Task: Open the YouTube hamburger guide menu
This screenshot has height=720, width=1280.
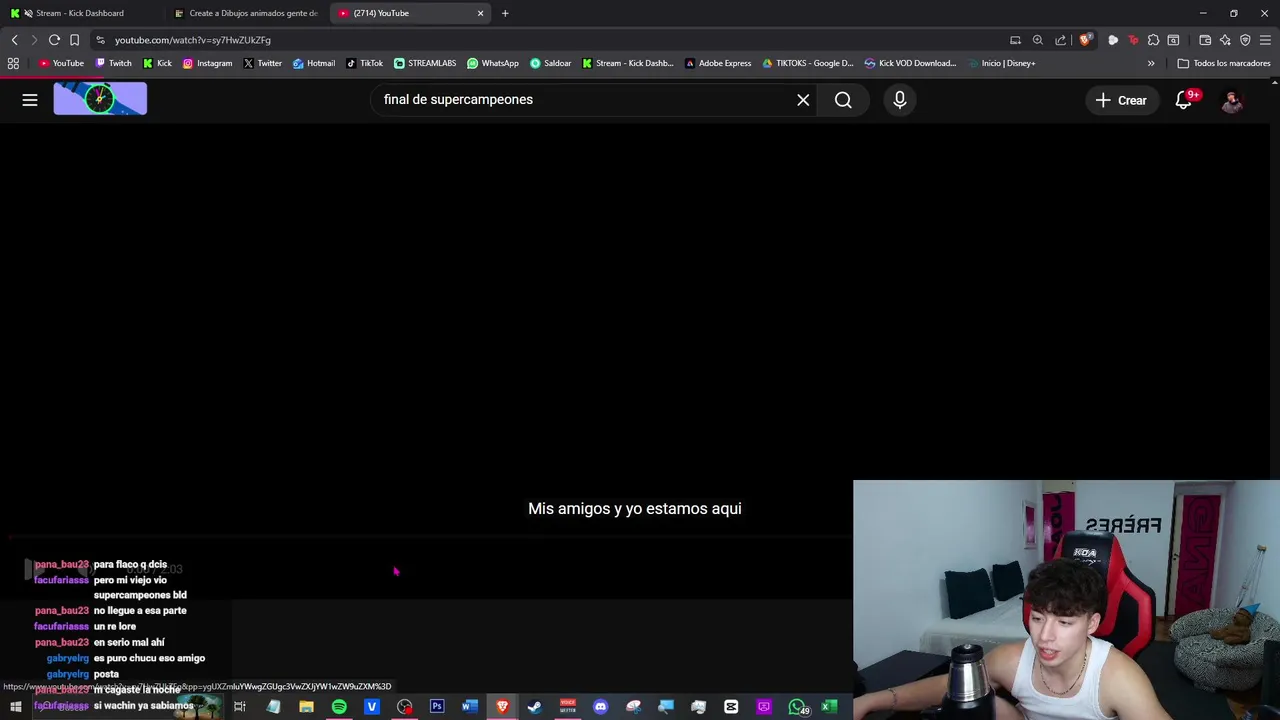Action: pyautogui.click(x=30, y=100)
